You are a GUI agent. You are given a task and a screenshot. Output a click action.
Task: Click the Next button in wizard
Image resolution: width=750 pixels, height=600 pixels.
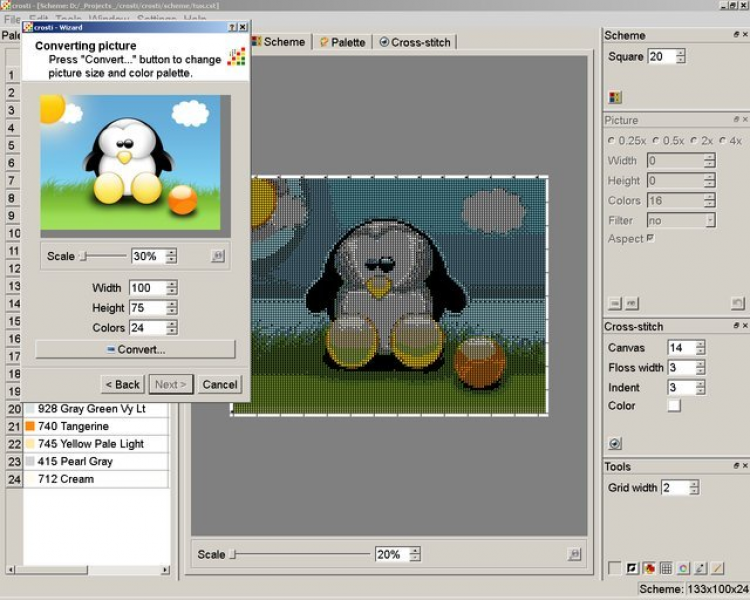171,384
